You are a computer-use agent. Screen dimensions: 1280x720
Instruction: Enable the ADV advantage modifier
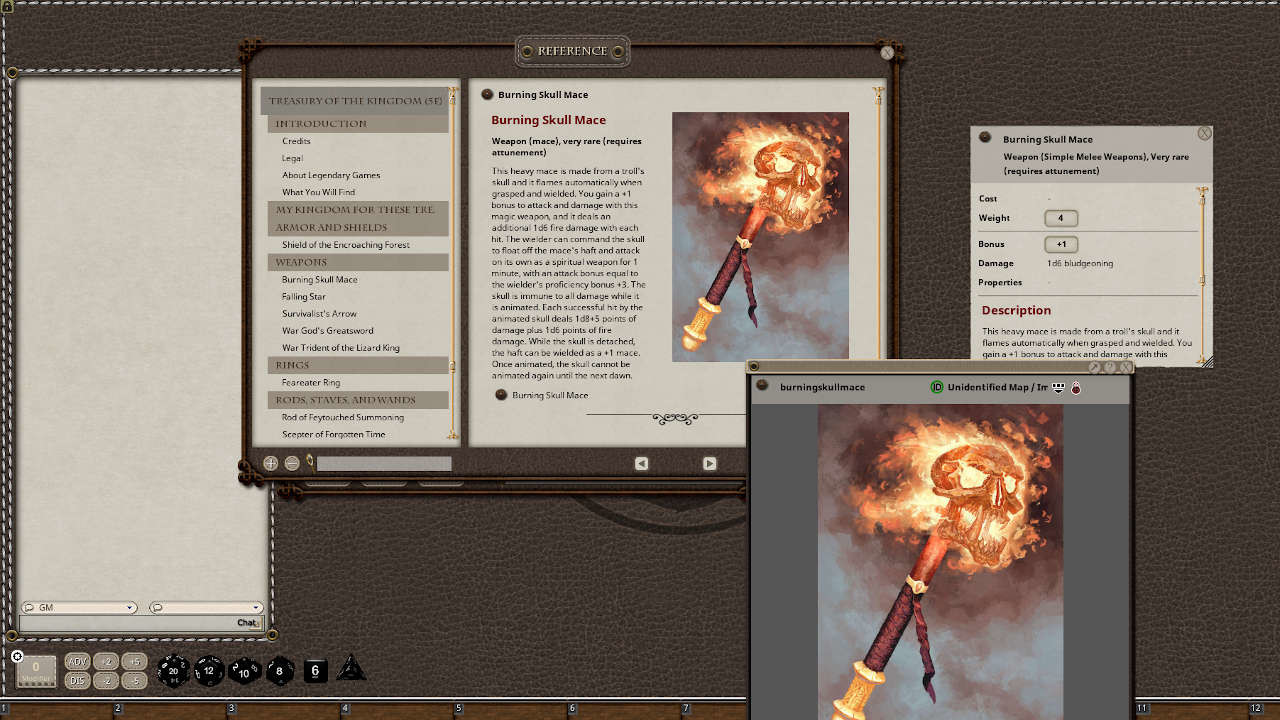[x=78, y=661]
